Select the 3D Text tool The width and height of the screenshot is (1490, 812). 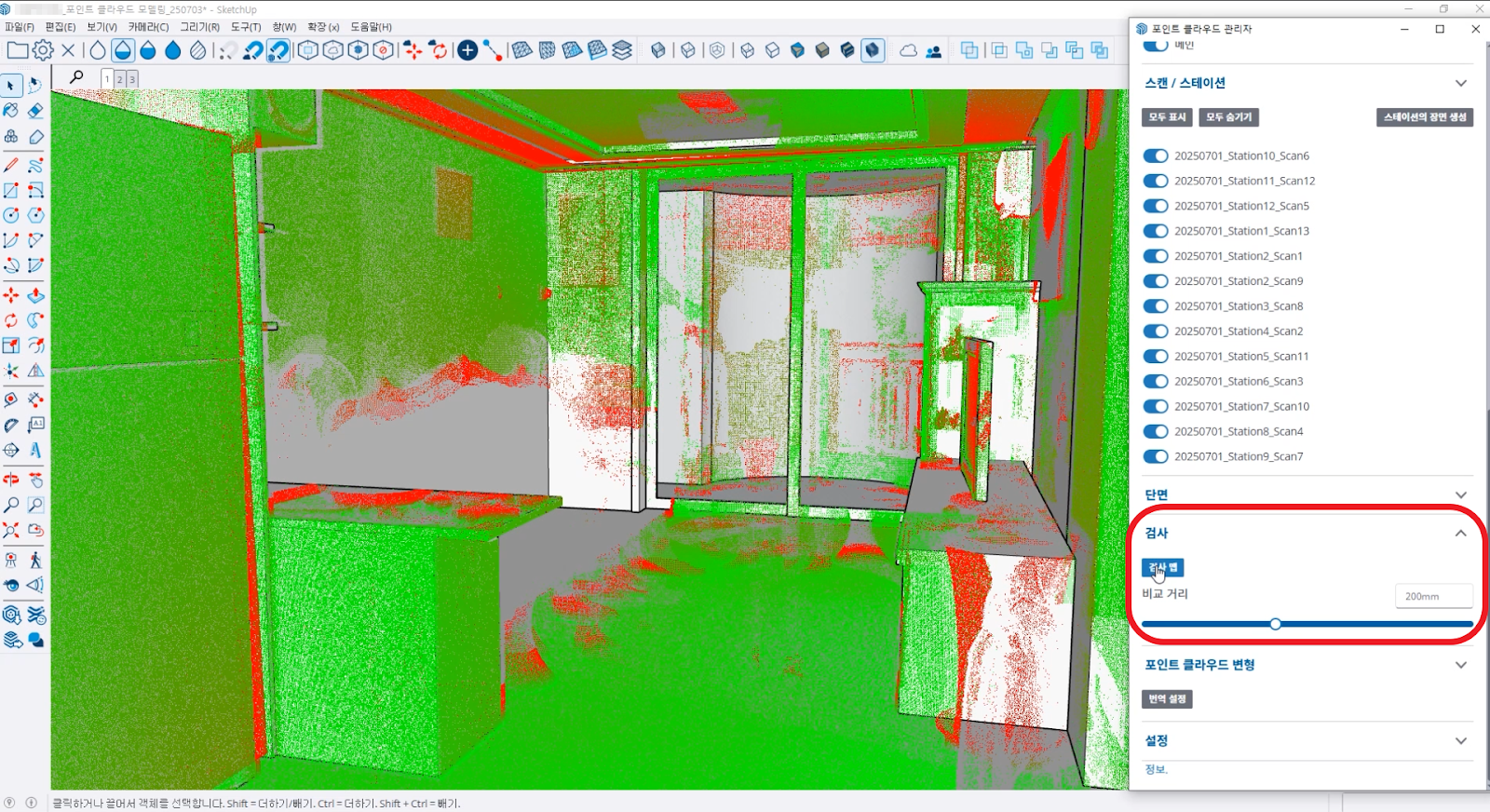(x=35, y=450)
